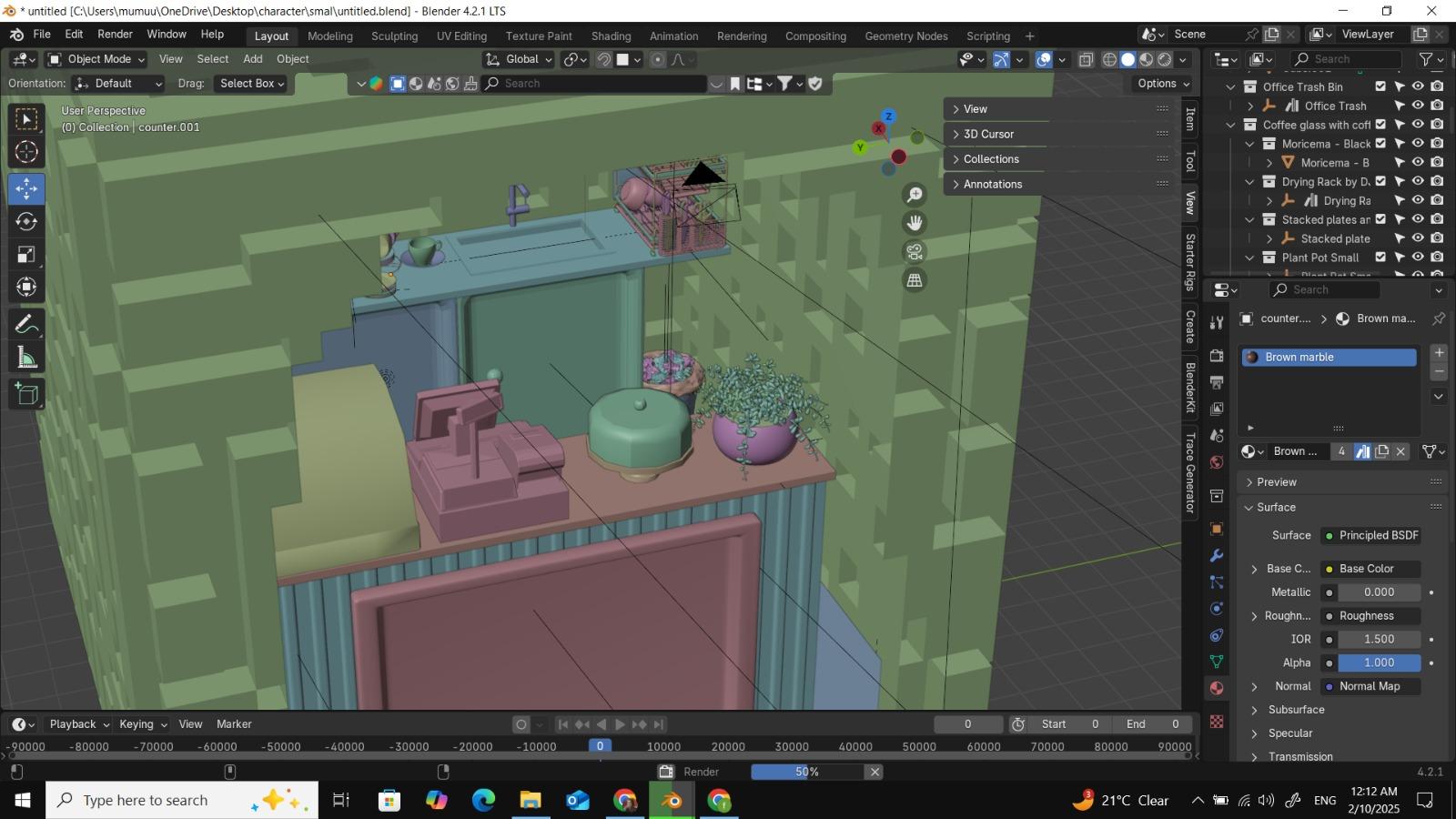Switch to the Geometry Nodes workspace tab
This screenshot has width=1456, height=819.
(x=905, y=36)
